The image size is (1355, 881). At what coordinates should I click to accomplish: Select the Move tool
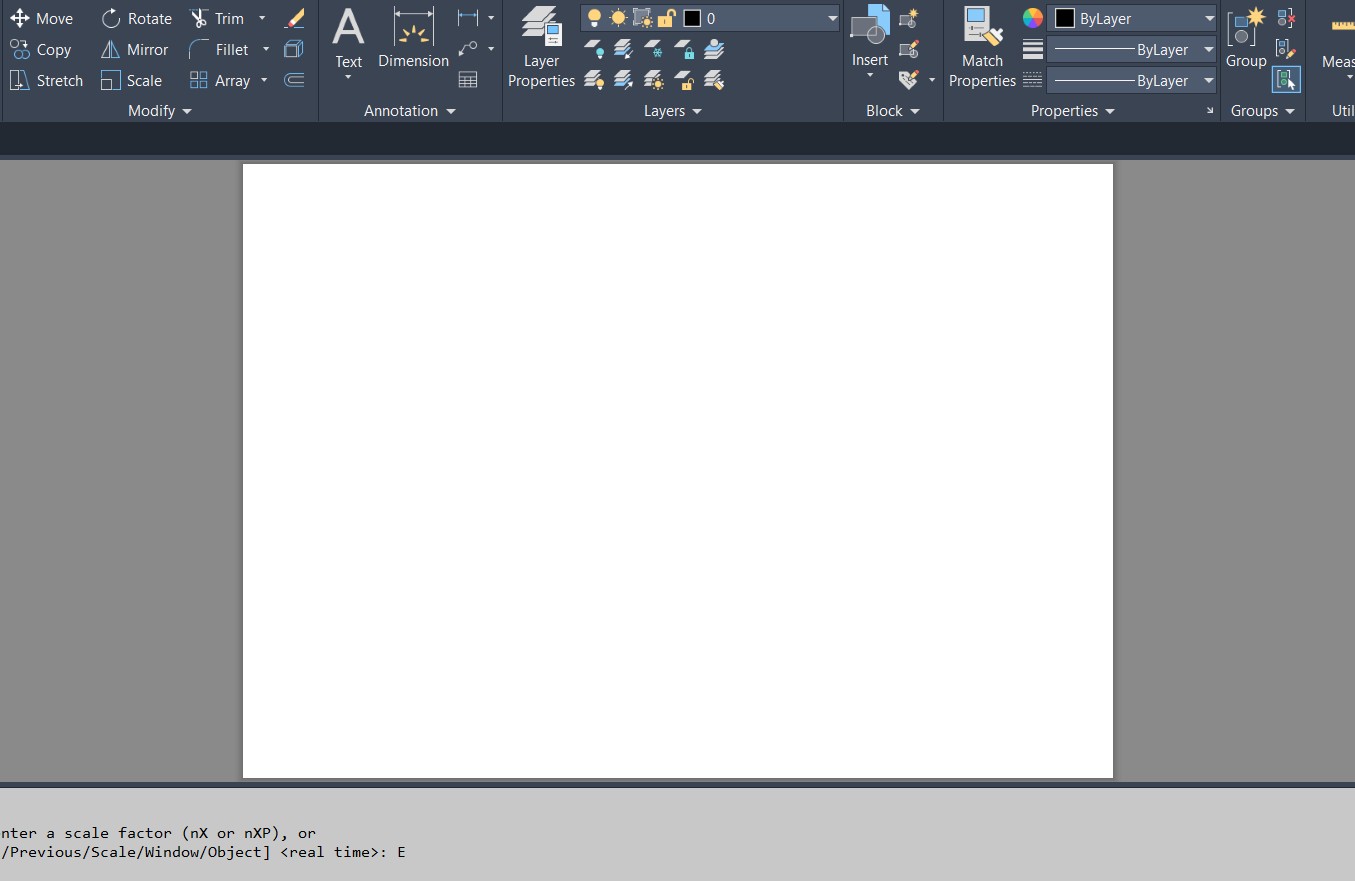41,19
